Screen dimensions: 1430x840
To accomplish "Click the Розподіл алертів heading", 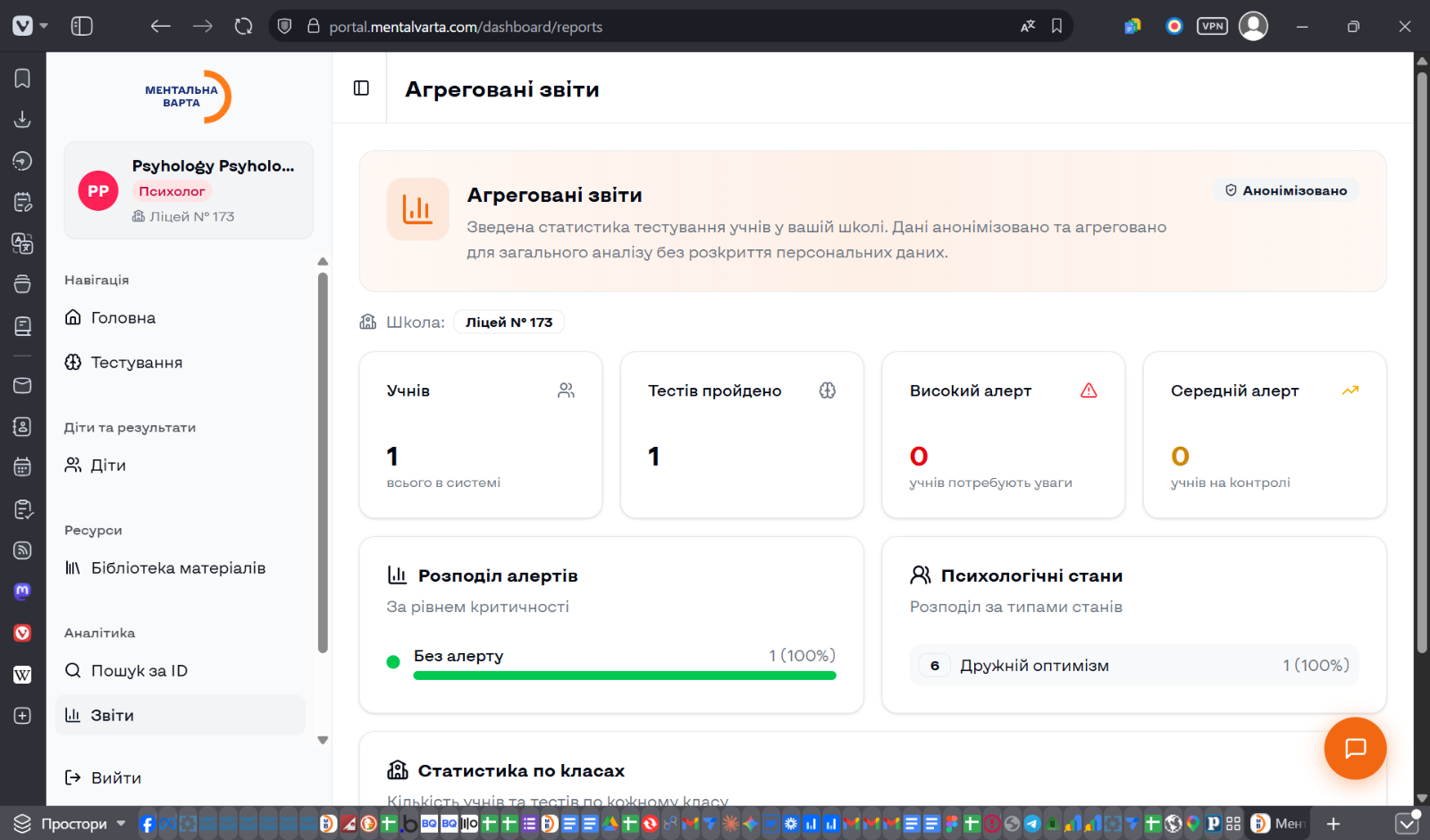I will tap(498, 575).
